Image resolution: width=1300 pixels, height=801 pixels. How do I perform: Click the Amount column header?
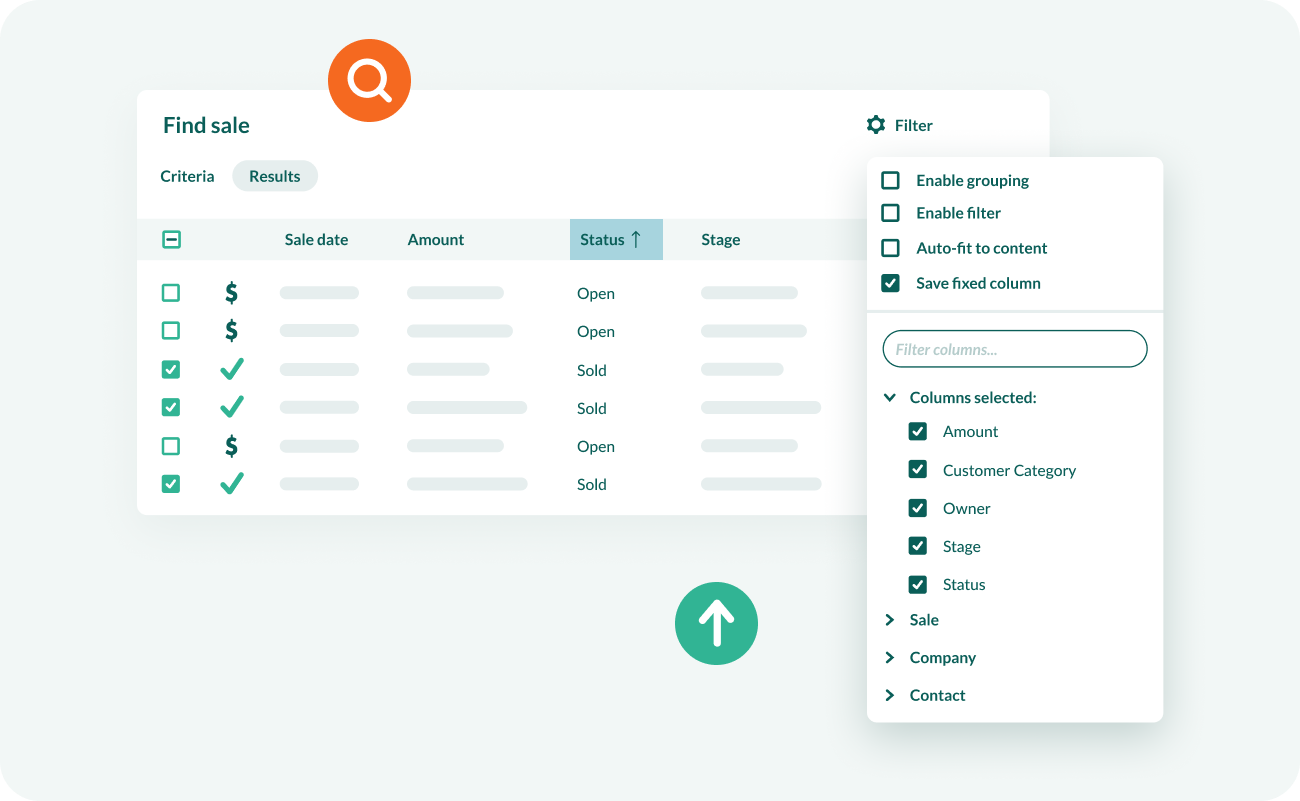pos(435,240)
